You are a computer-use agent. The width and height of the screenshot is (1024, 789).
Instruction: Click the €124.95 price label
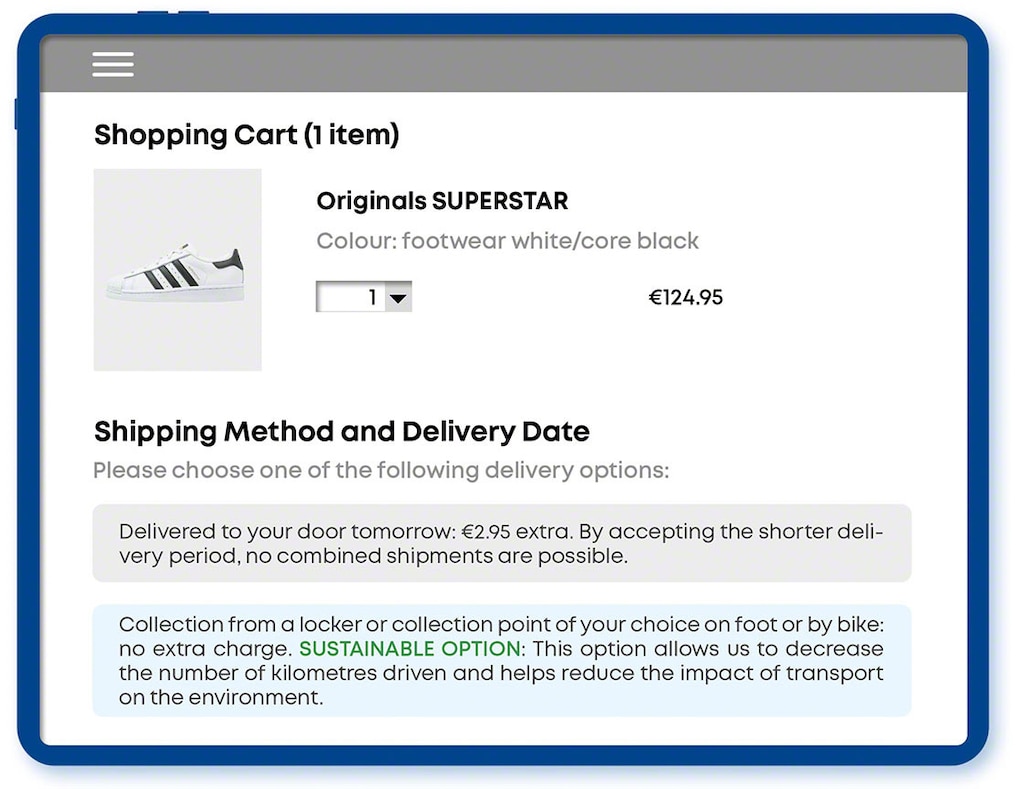pyautogui.click(x=686, y=296)
